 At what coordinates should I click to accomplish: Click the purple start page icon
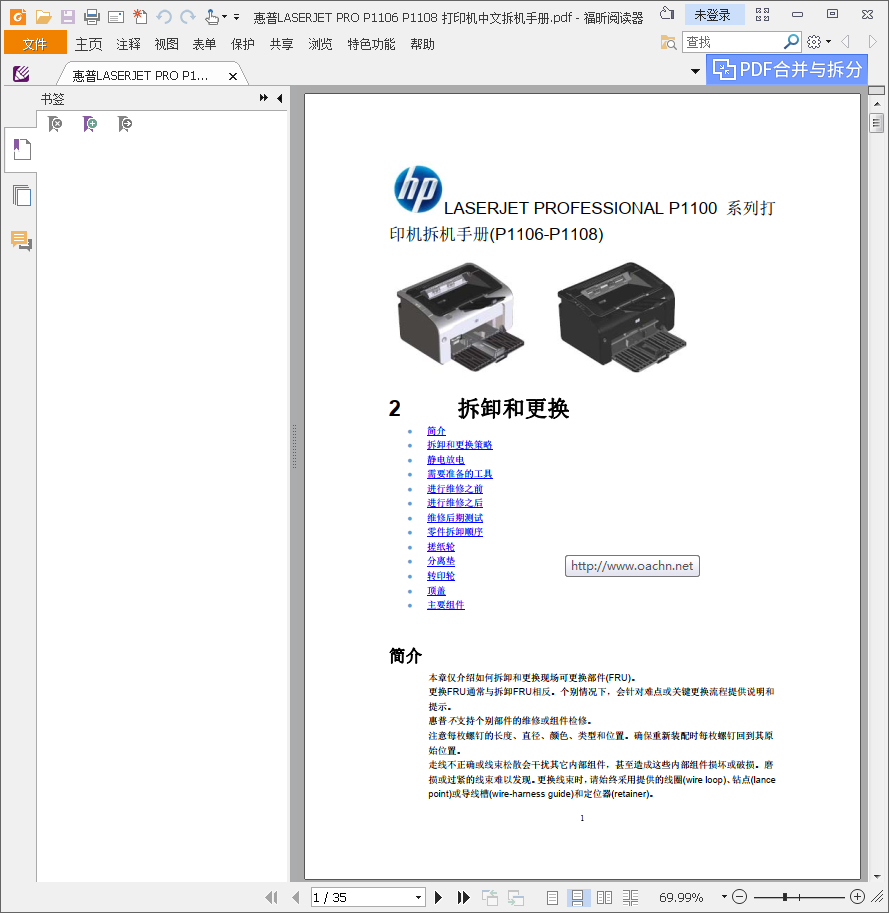pos(21,73)
